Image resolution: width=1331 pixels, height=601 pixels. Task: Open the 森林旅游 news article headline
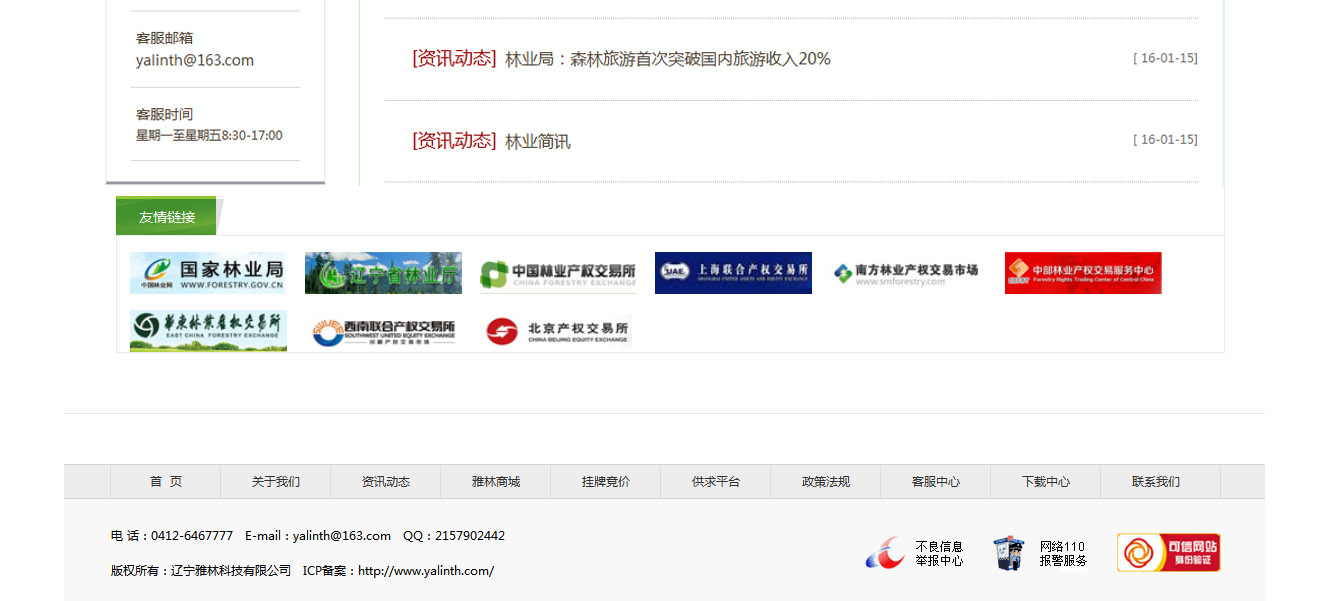pyautogui.click(x=667, y=59)
